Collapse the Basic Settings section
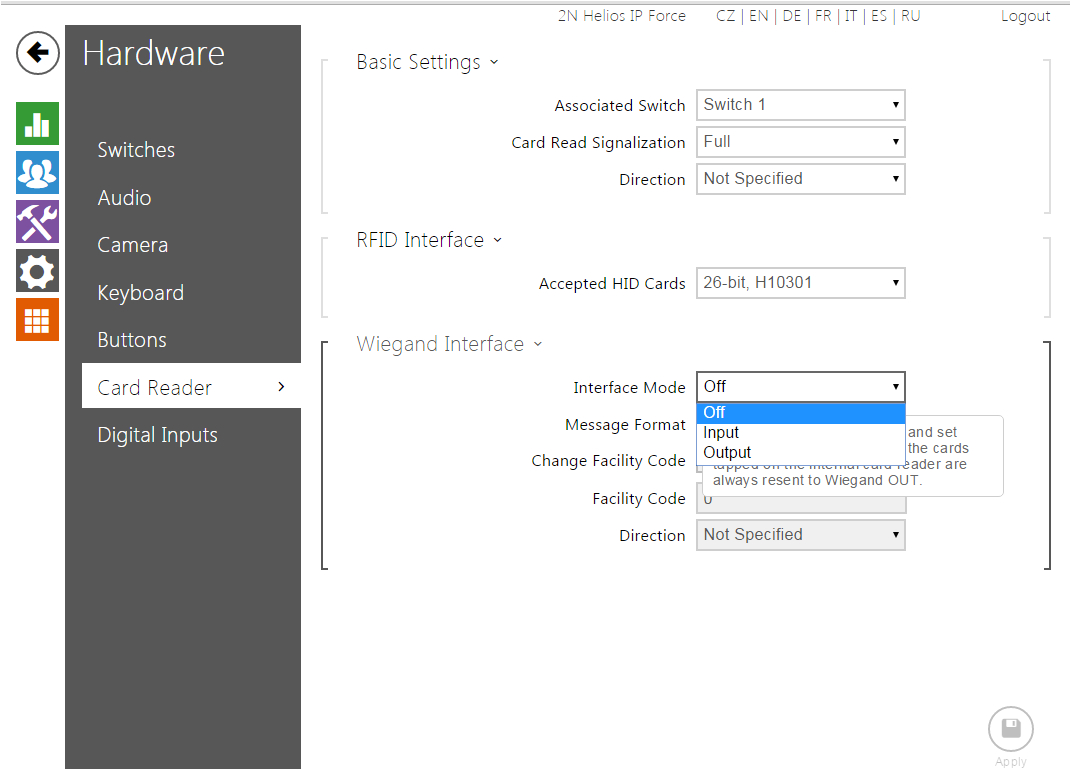The width and height of the screenshot is (1071, 770). 427,62
